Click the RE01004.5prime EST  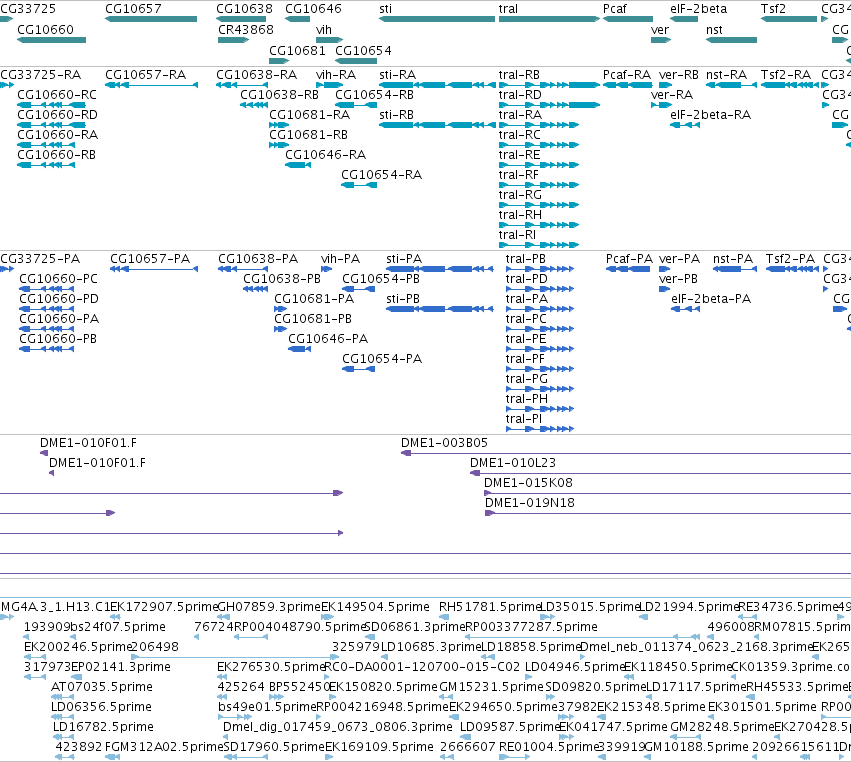[x=515, y=757]
